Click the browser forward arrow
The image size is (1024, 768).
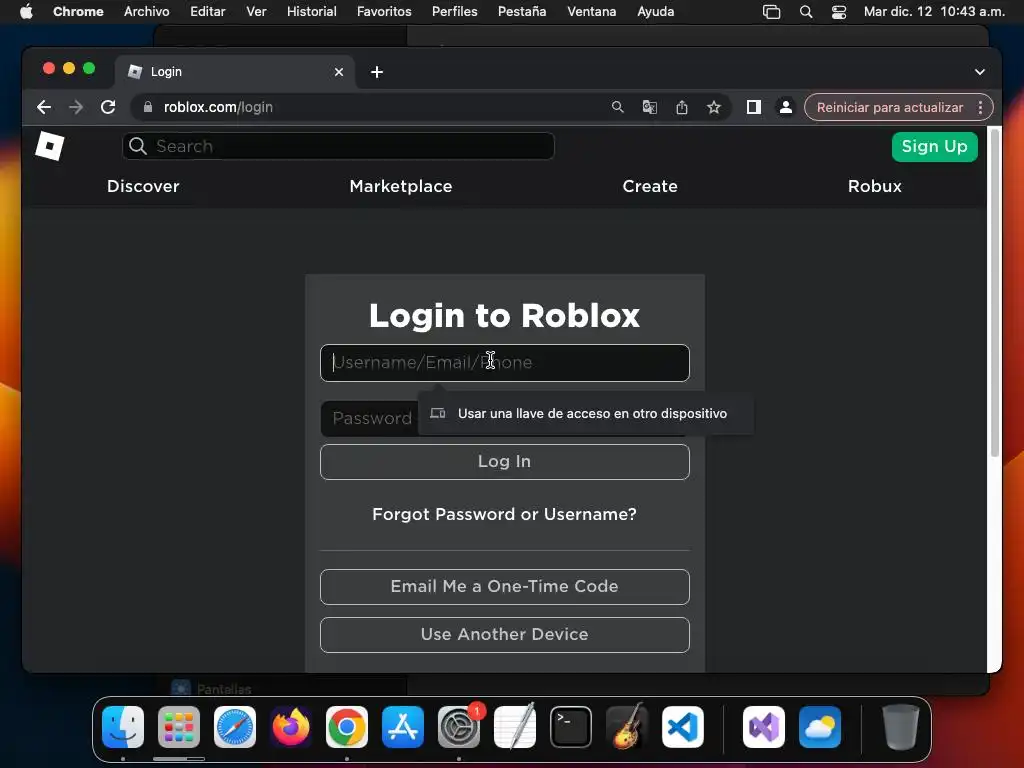[x=76, y=107]
